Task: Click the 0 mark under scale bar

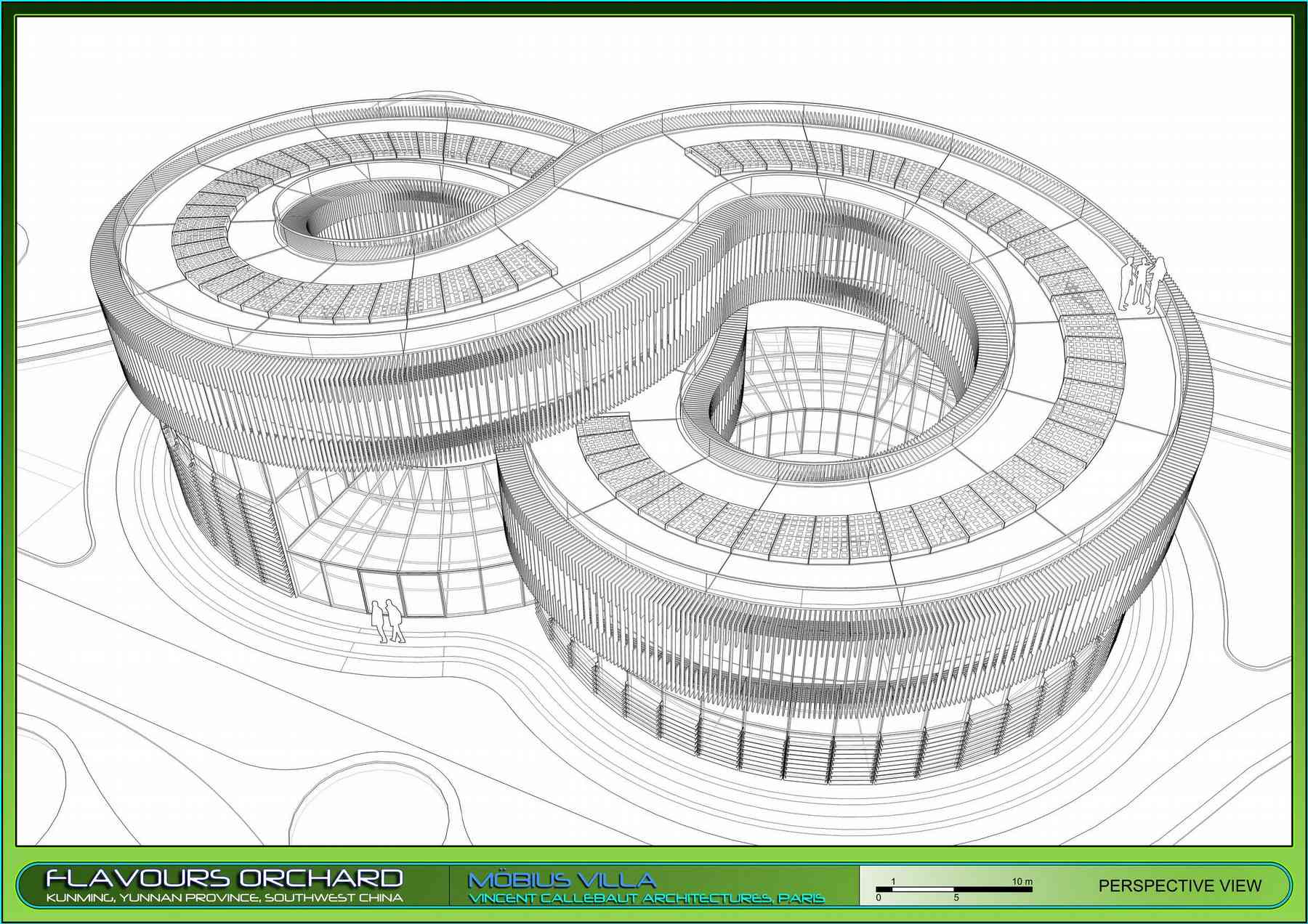Action: [x=879, y=898]
